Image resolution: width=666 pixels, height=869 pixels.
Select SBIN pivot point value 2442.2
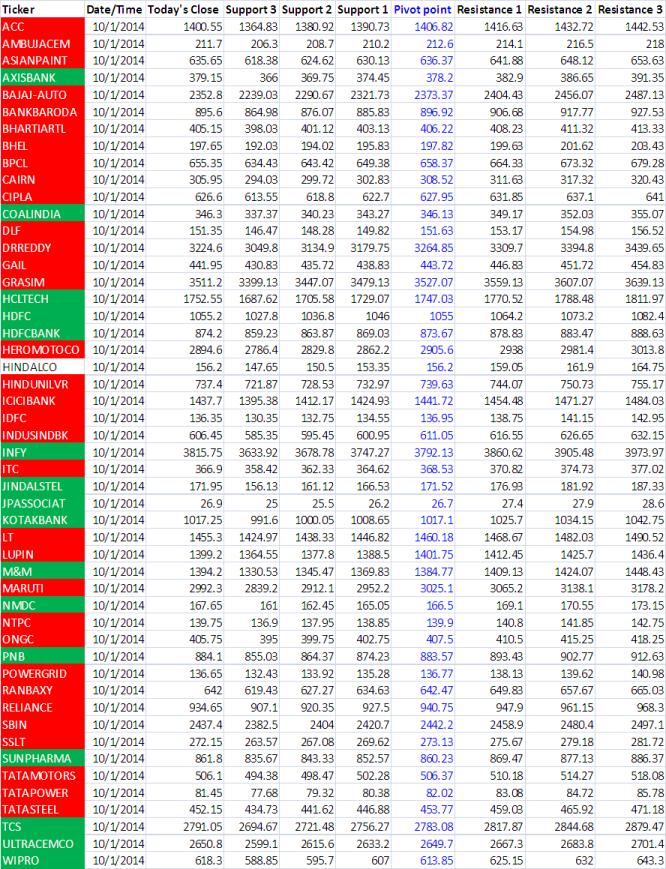[437, 724]
